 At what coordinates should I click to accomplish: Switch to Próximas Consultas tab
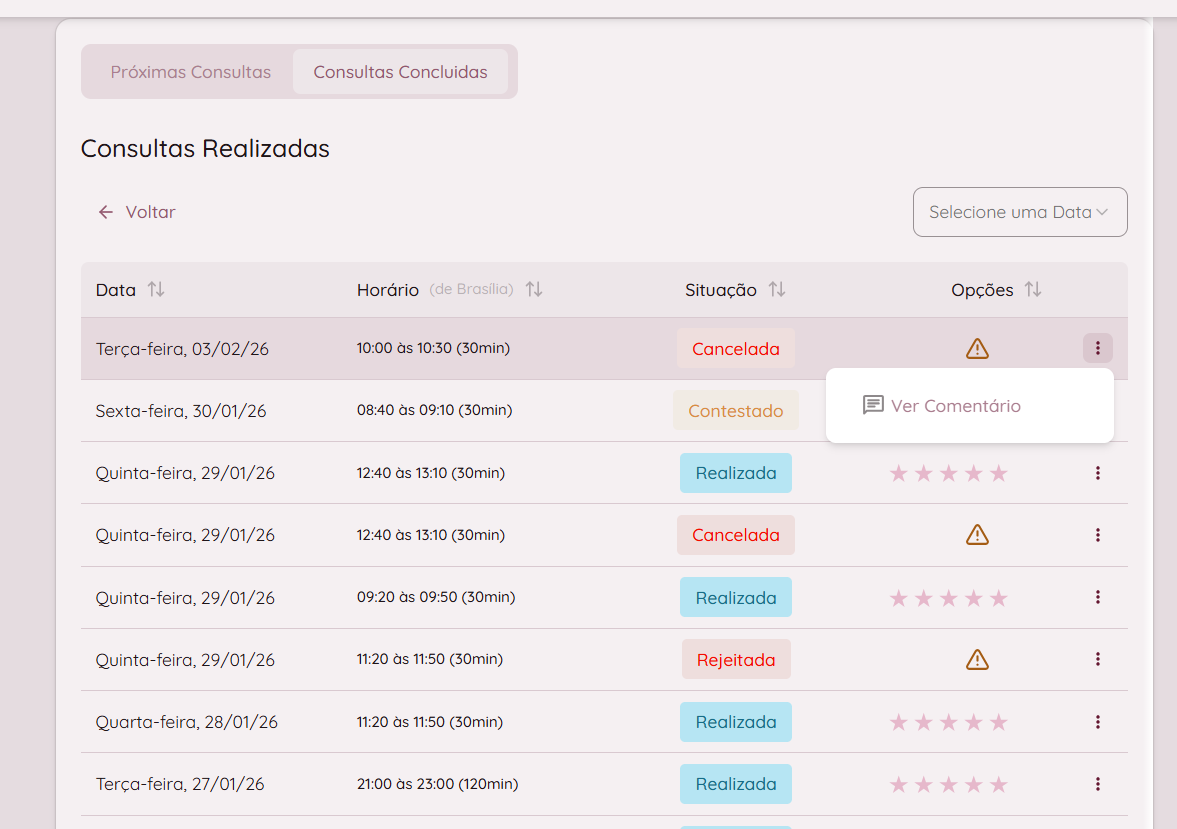pos(190,72)
